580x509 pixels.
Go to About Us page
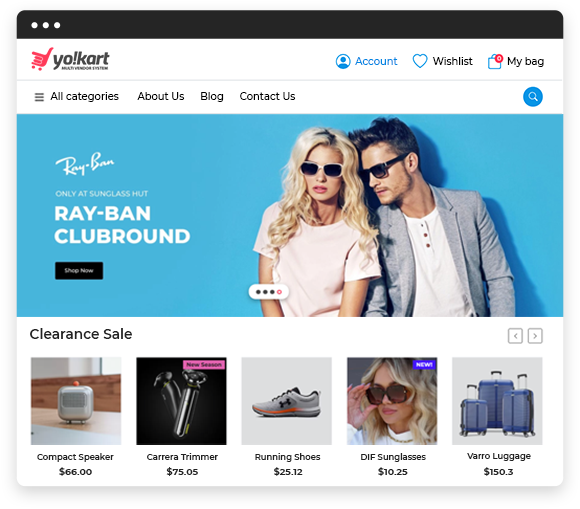(161, 96)
